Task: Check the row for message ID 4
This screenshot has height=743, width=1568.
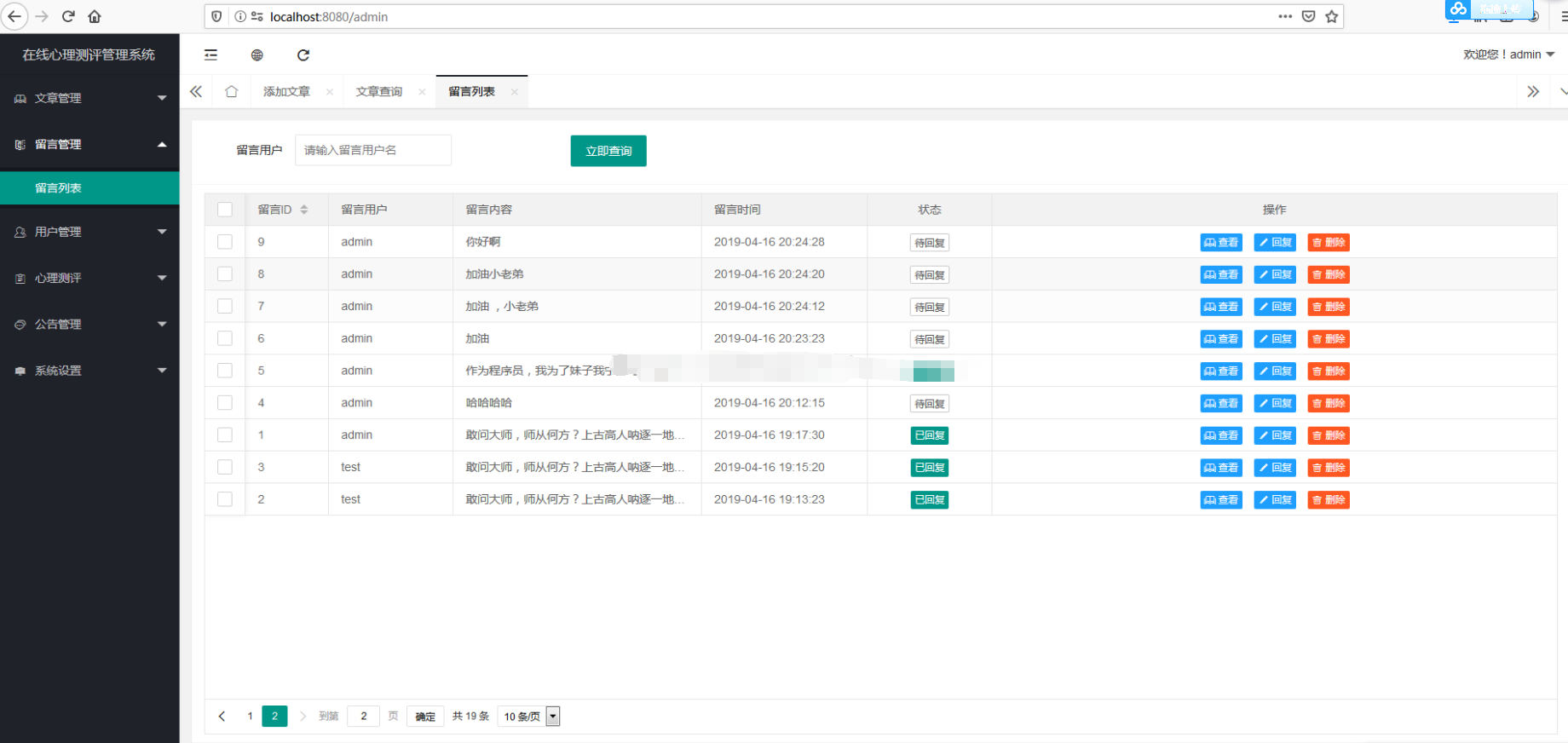Action: pyautogui.click(x=225, y=402)
